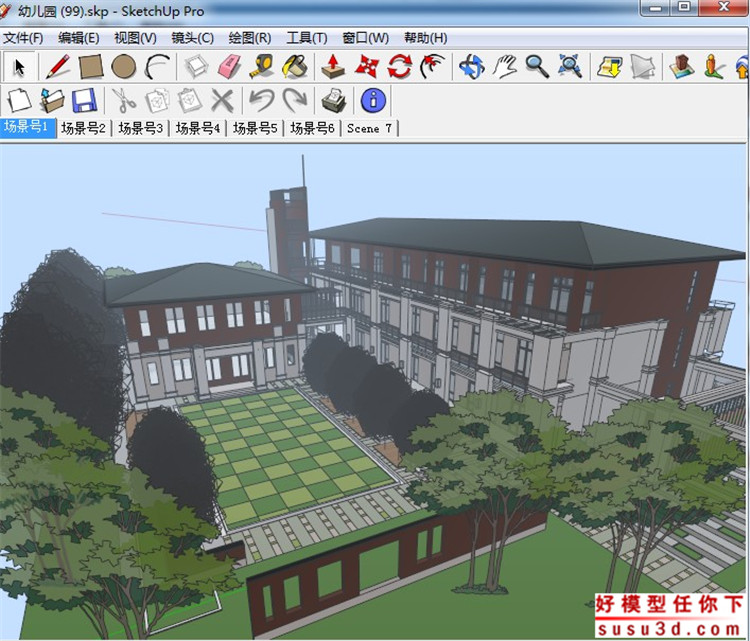
Task: Select the Pan hand tool
Action: pos(505,66)
